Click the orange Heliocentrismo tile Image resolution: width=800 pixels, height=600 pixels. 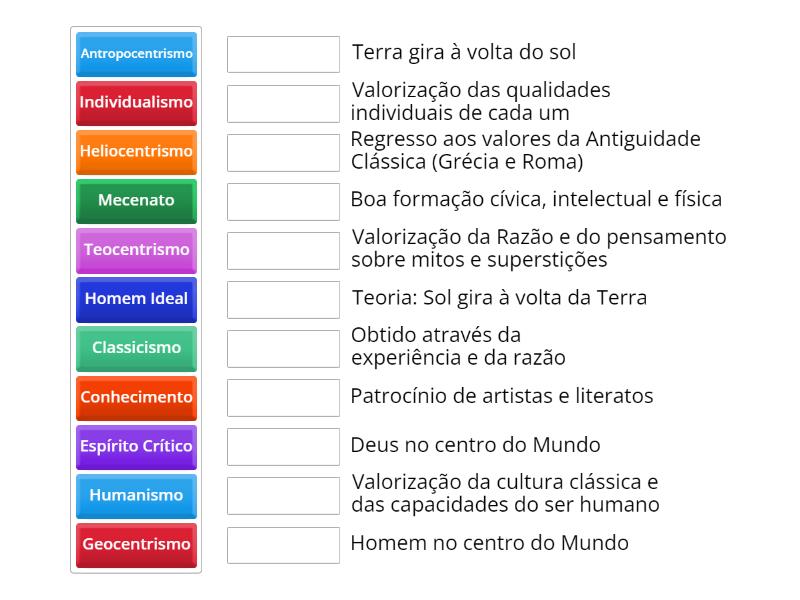(x=136, y=152)
